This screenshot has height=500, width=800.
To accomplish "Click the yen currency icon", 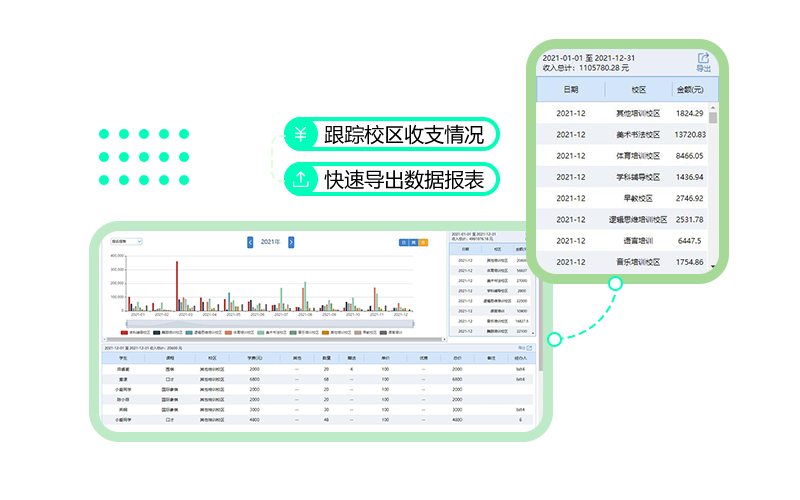I will pyautogui.click(x=301, y=135).
